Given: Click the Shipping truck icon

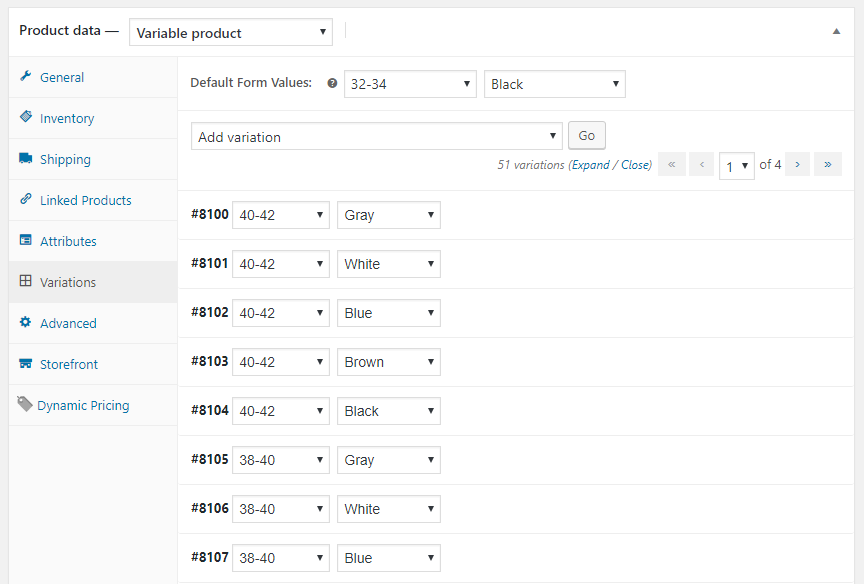Looking at the screenshot, I should tap(25, 158).
